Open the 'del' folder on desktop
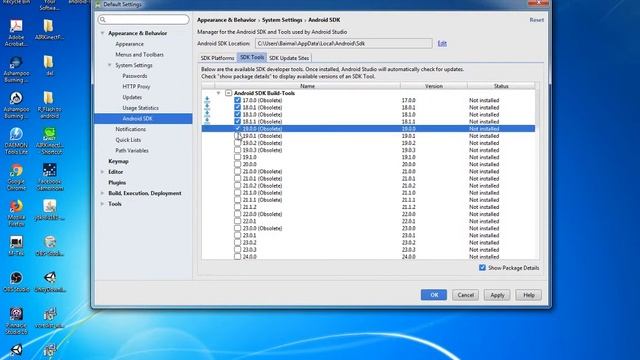Viewport: 640px width, 360px height. (x=49, y=65)
